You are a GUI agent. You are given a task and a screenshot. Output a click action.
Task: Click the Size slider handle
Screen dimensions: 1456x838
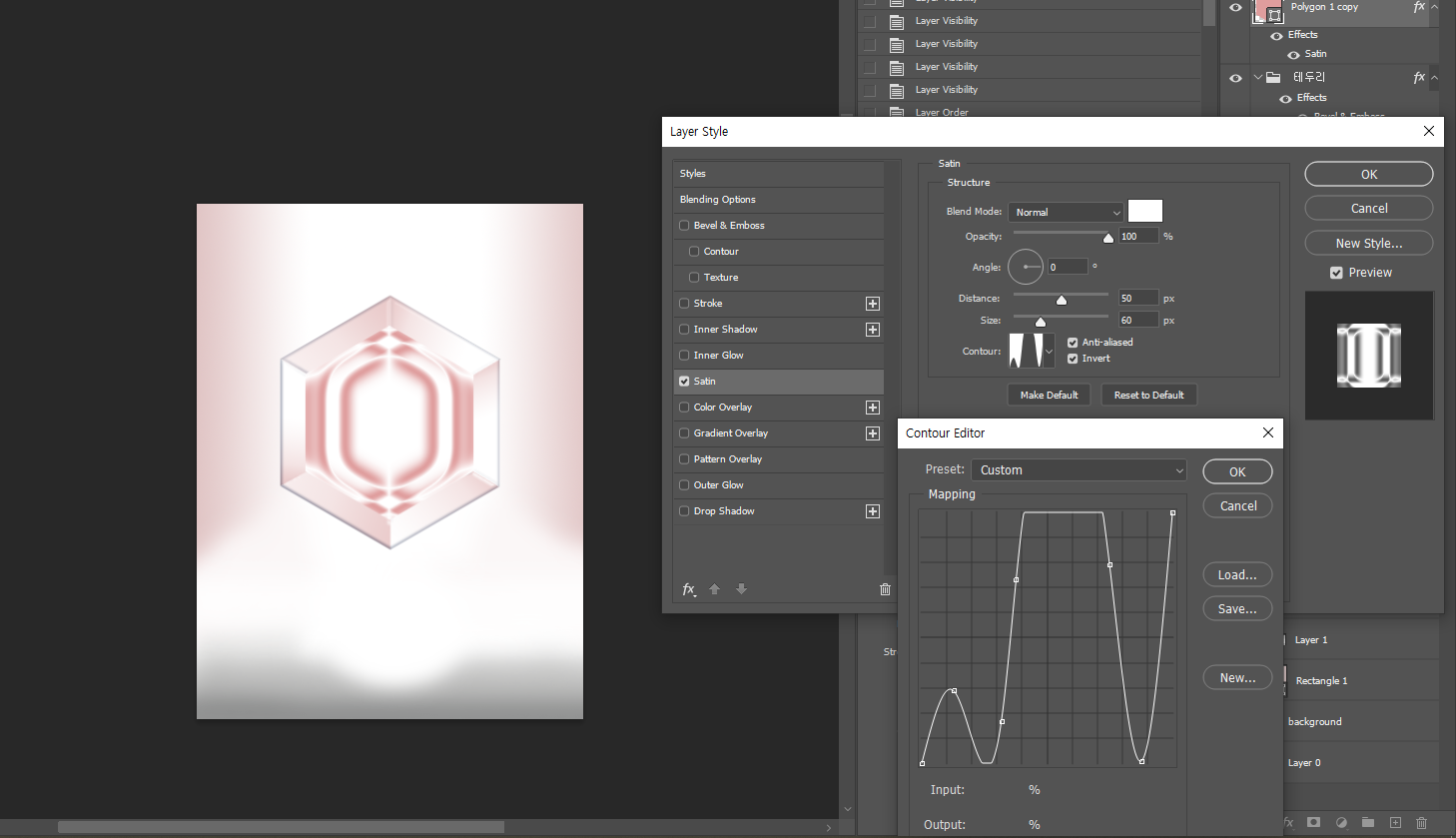click(x=1040, y=322)
